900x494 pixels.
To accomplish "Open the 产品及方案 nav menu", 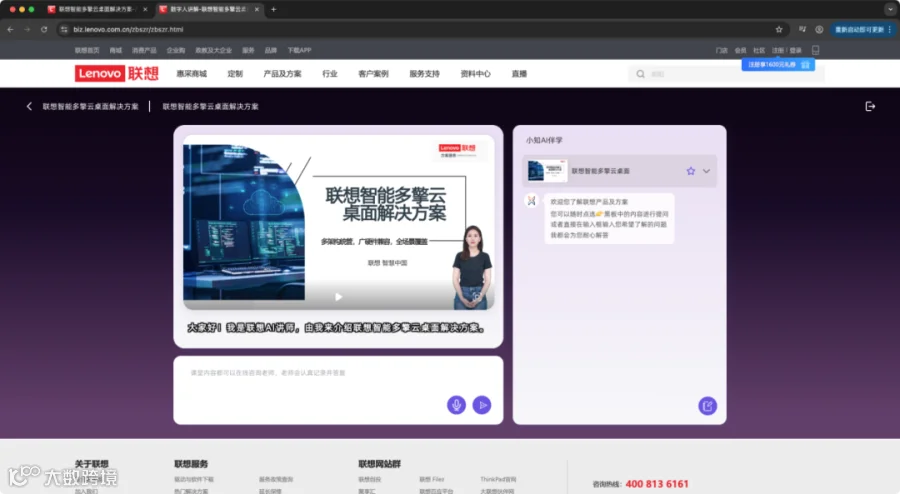I will click(x=282, y=74).
